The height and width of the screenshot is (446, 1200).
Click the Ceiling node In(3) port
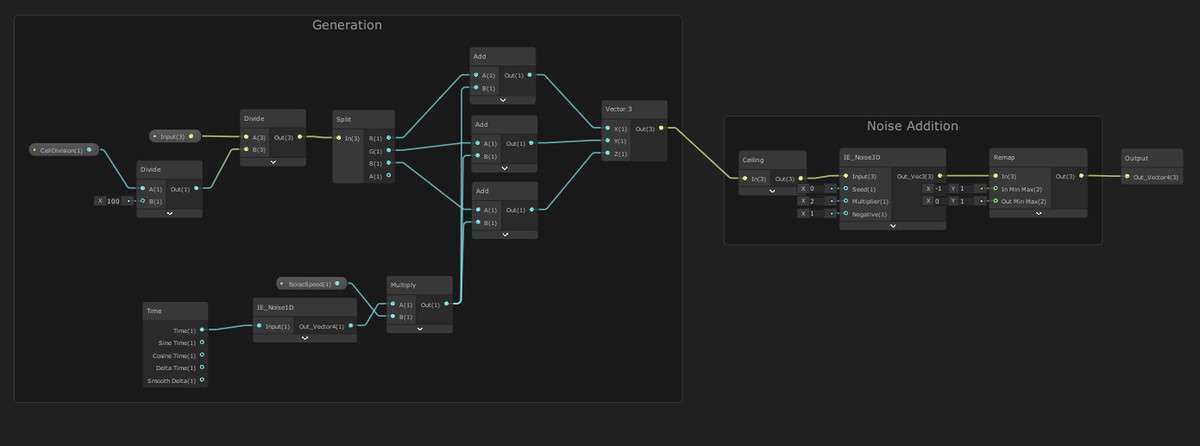pos(744,178)
